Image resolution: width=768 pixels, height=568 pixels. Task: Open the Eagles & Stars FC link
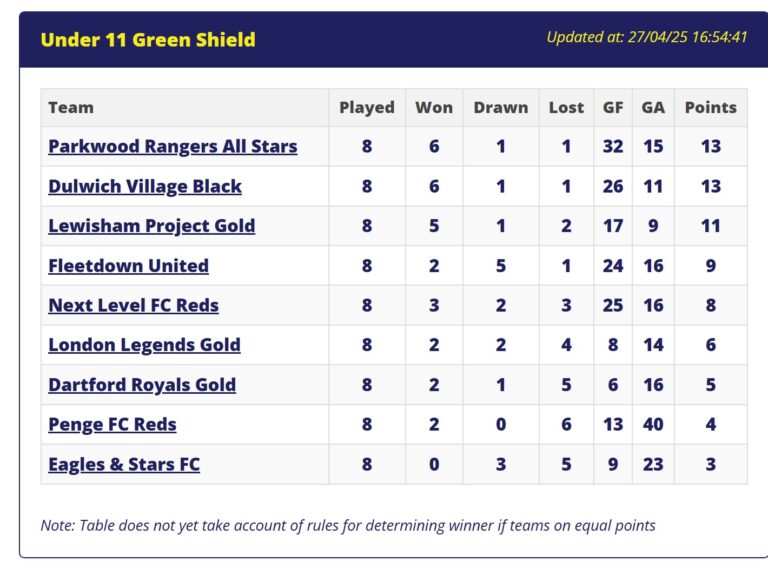click(124, 464)
